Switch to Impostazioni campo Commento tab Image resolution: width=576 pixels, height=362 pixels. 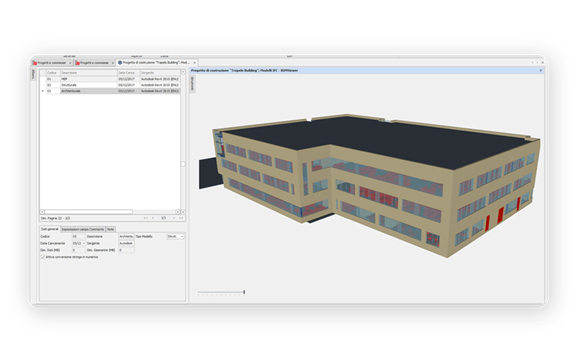(83, 229)
